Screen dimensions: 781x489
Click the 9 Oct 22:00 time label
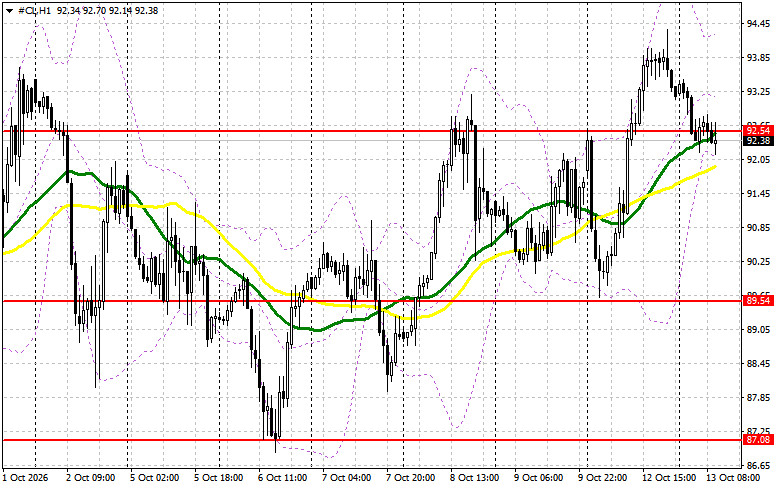tap(603, 478)
